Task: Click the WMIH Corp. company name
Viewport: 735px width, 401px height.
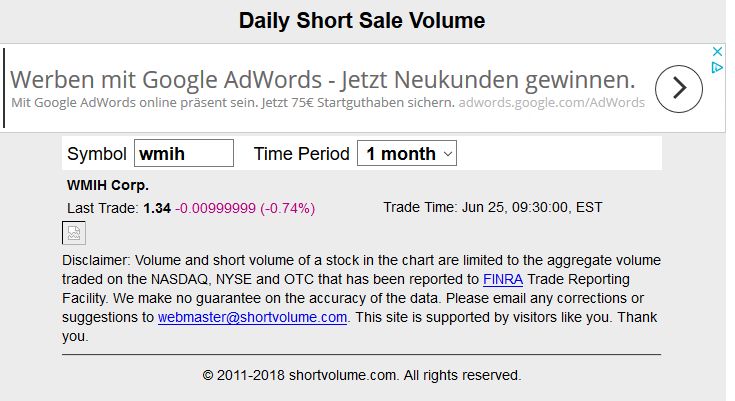Action: (x=108, y=185)
